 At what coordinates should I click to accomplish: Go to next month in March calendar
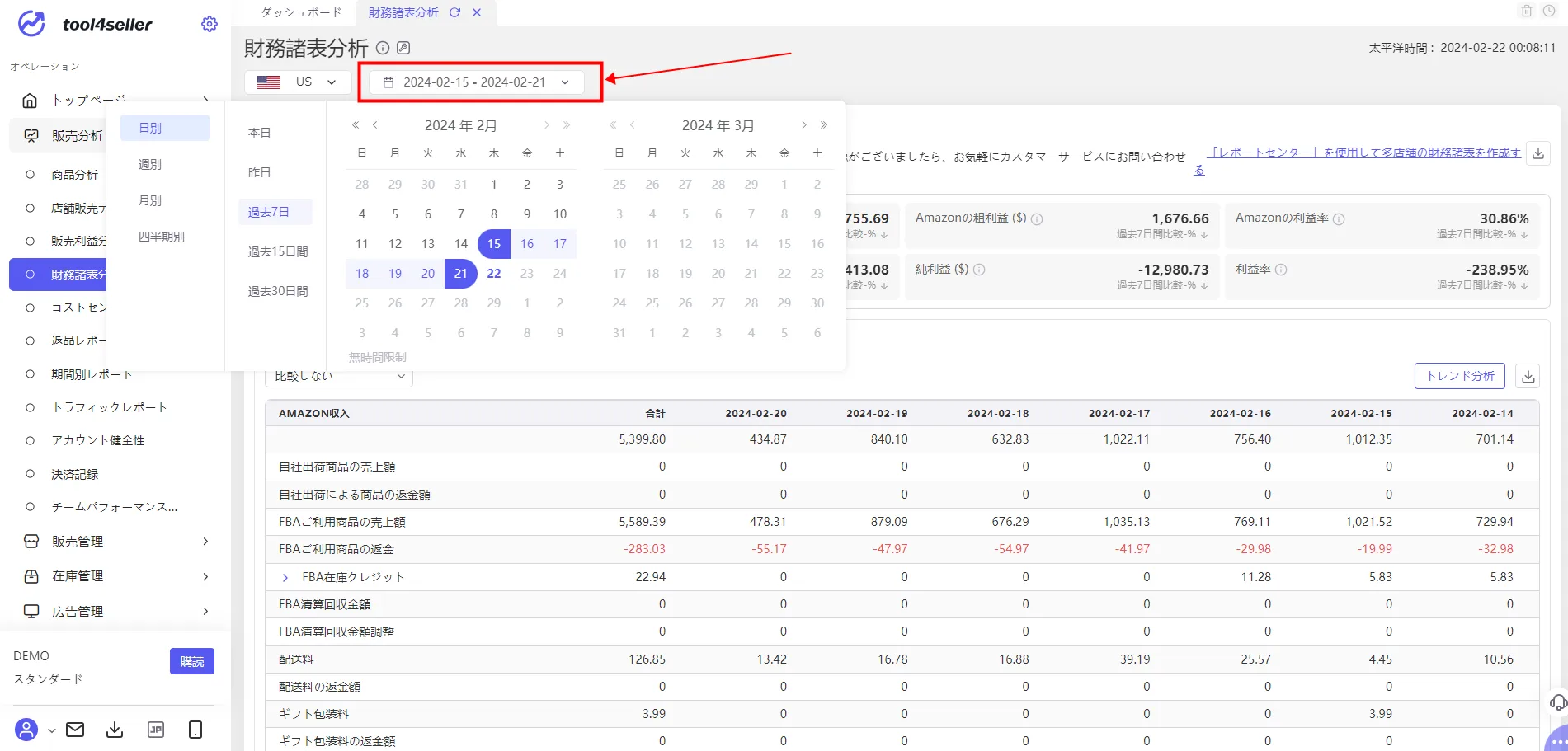coord(803,125)
